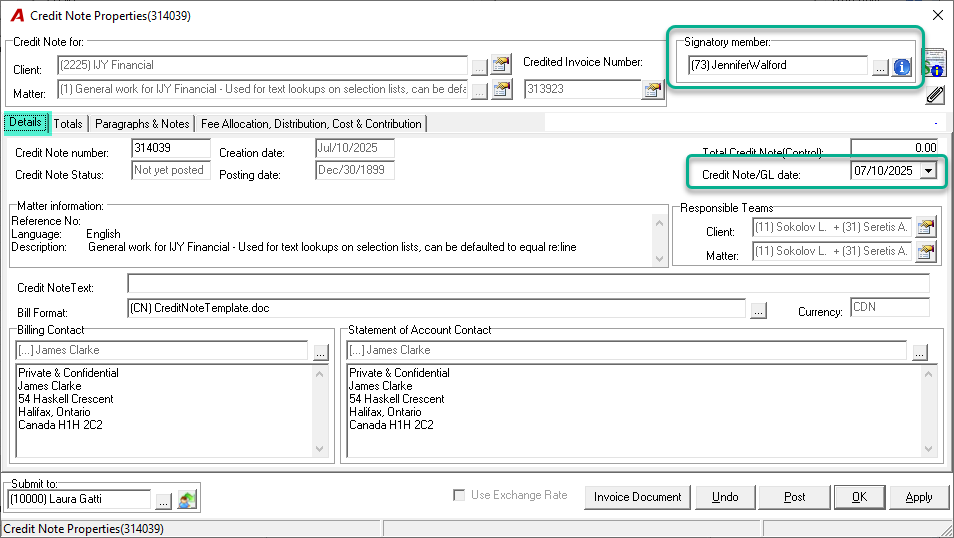
Task: Click the paperclip attachments icon
Action: pyautogui.click(x=935, y=95)
